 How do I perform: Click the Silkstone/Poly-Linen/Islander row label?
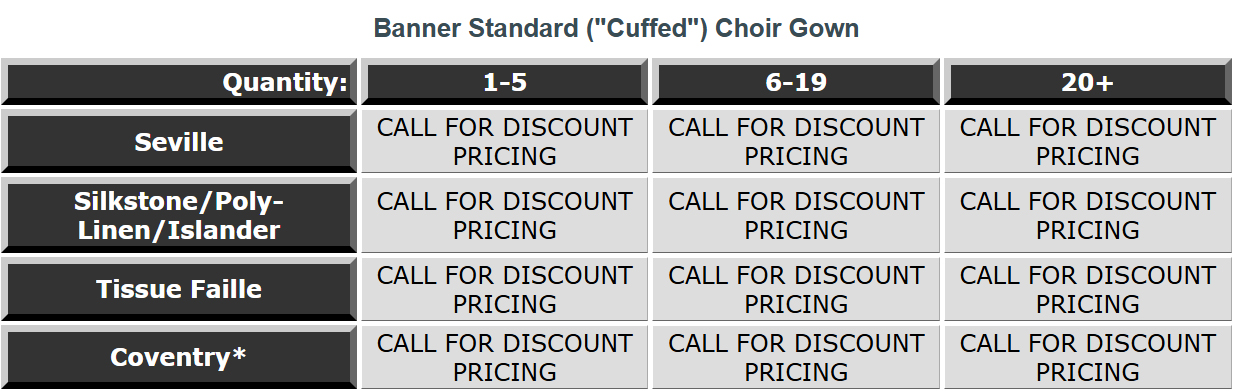(179, 215)
